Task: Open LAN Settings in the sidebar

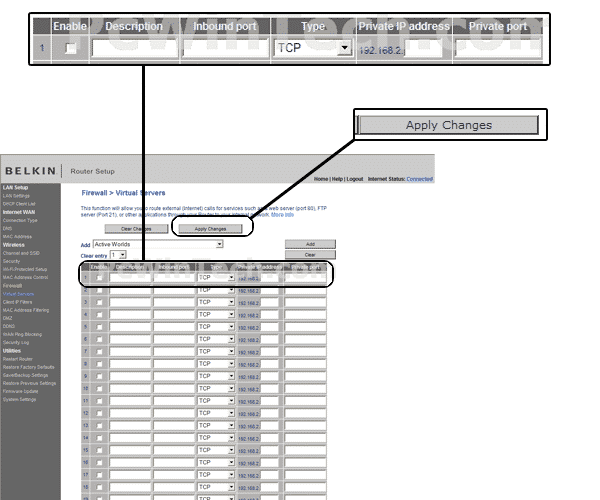Action: click(x=16, y=196)
